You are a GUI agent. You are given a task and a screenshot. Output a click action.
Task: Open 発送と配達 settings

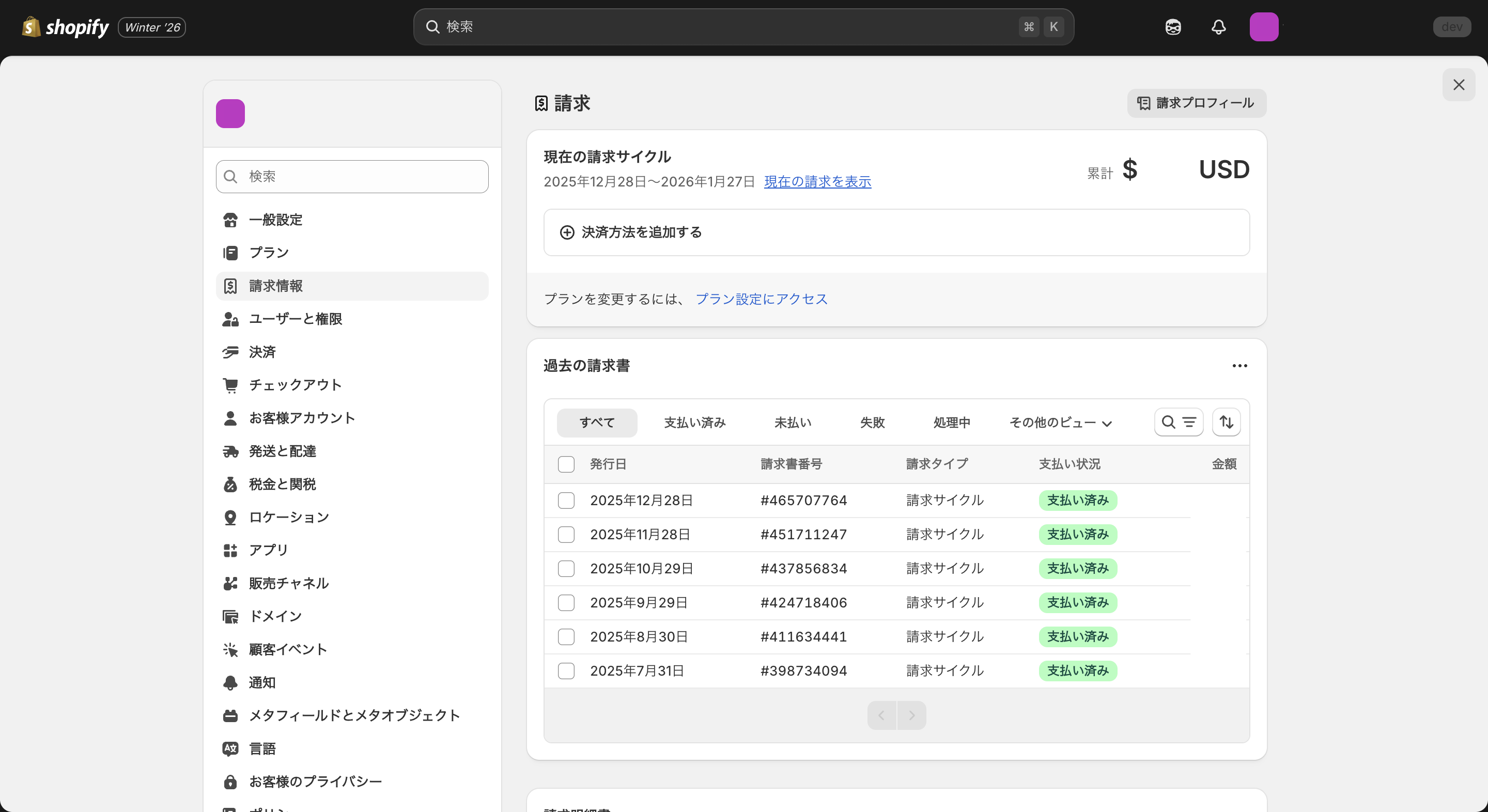pyautogui.click(x=283, y=451)
